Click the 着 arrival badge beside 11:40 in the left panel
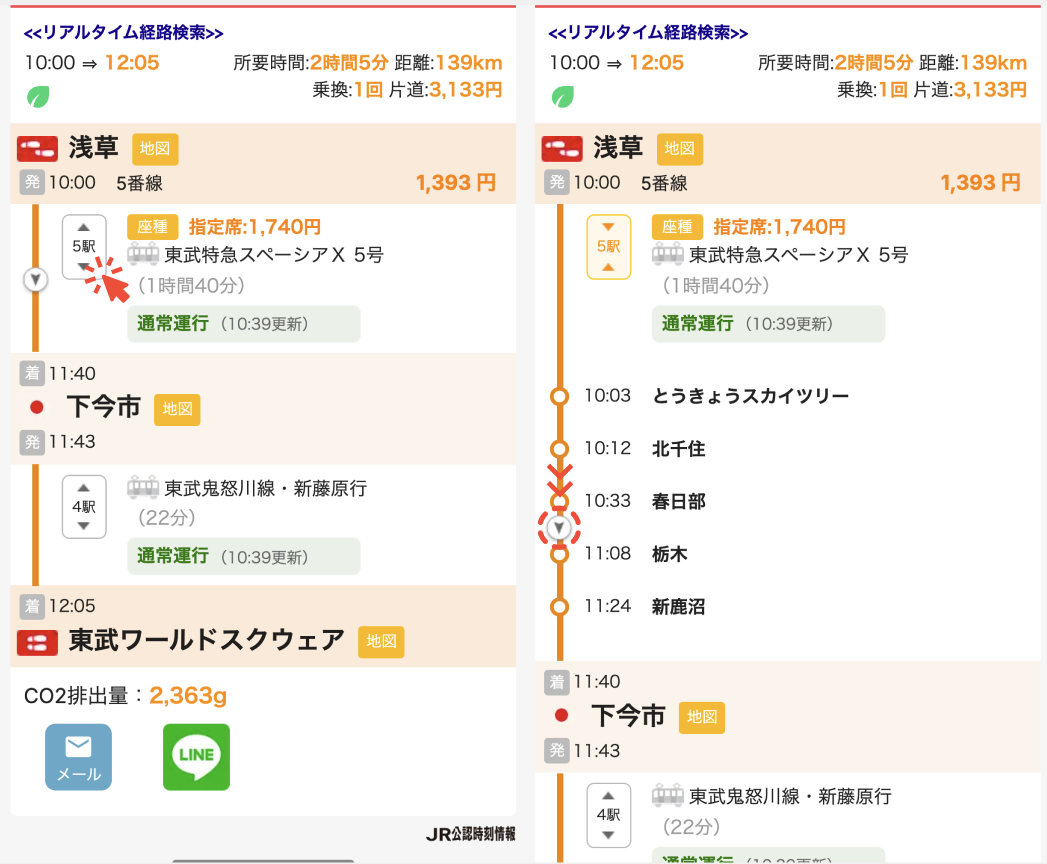 (32, 373)
